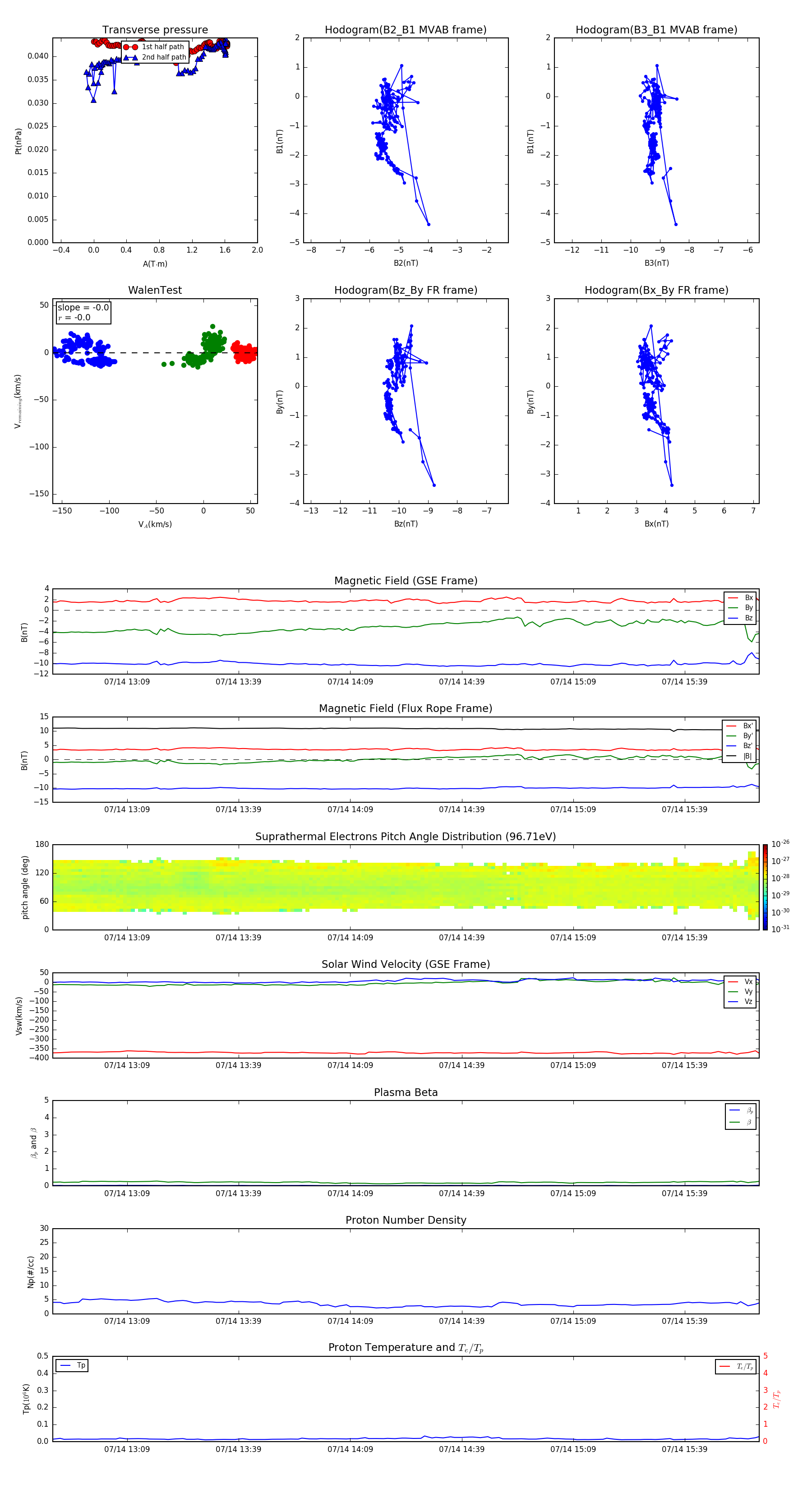Click the blue data cluster in WalenTest plot
The width and height of the screenshot is (812, 1489).
[x=84, y=350]
